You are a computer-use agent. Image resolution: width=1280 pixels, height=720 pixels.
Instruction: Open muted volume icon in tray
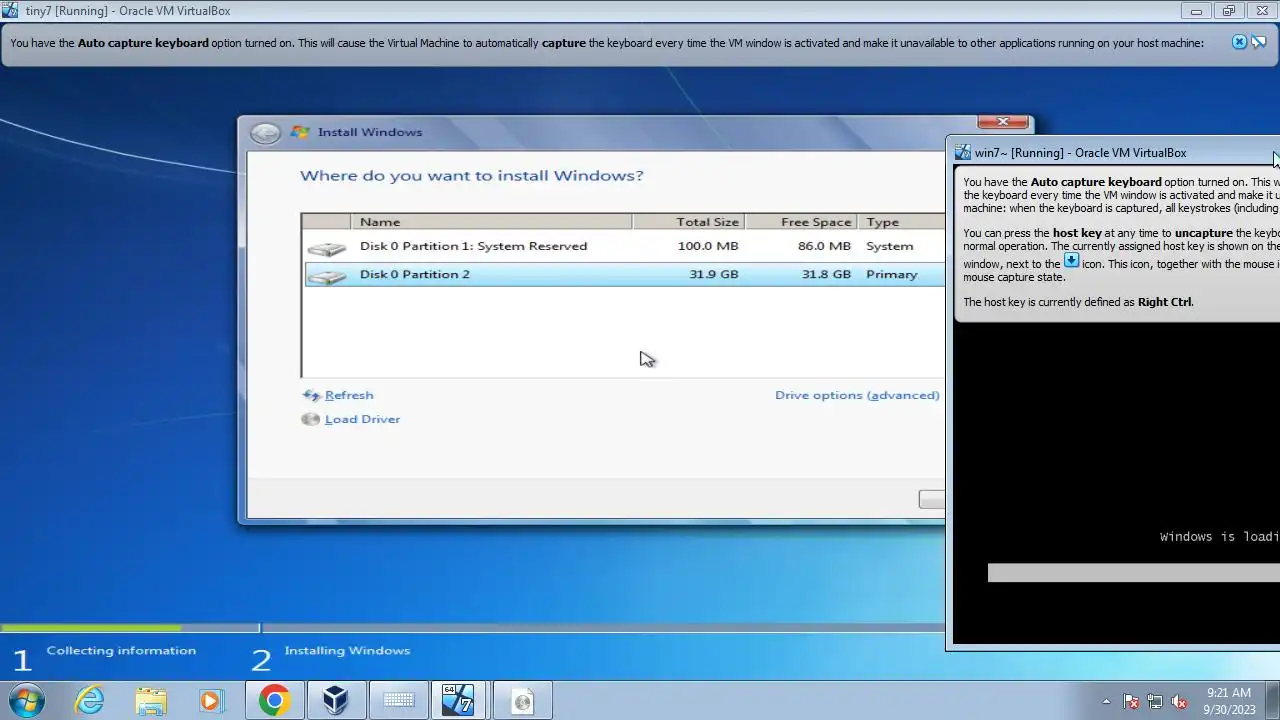(x=1179, y=702)
